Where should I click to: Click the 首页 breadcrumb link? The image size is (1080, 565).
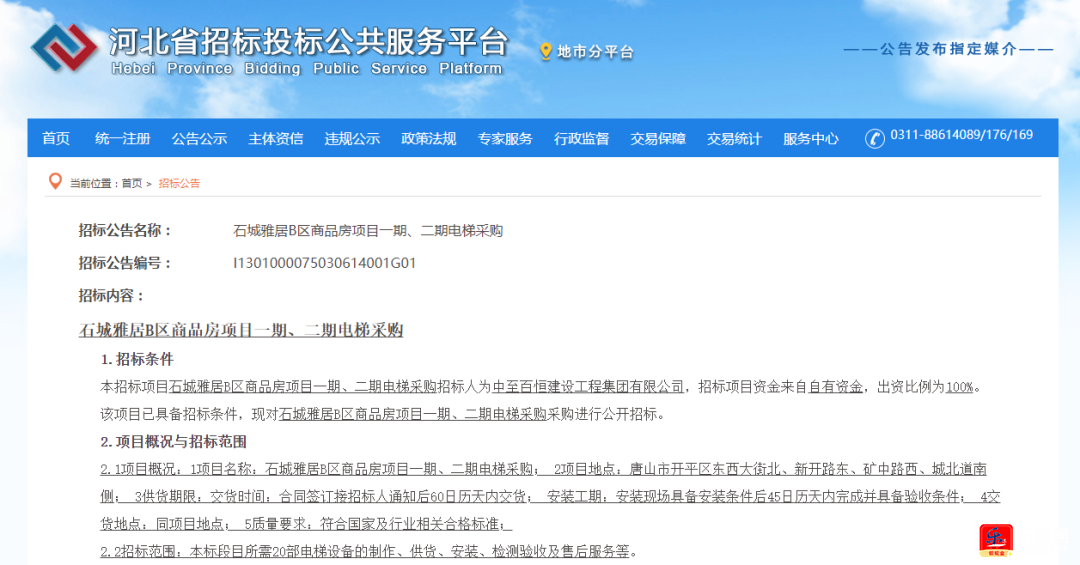pyautogui.click(x=132, y=184)
